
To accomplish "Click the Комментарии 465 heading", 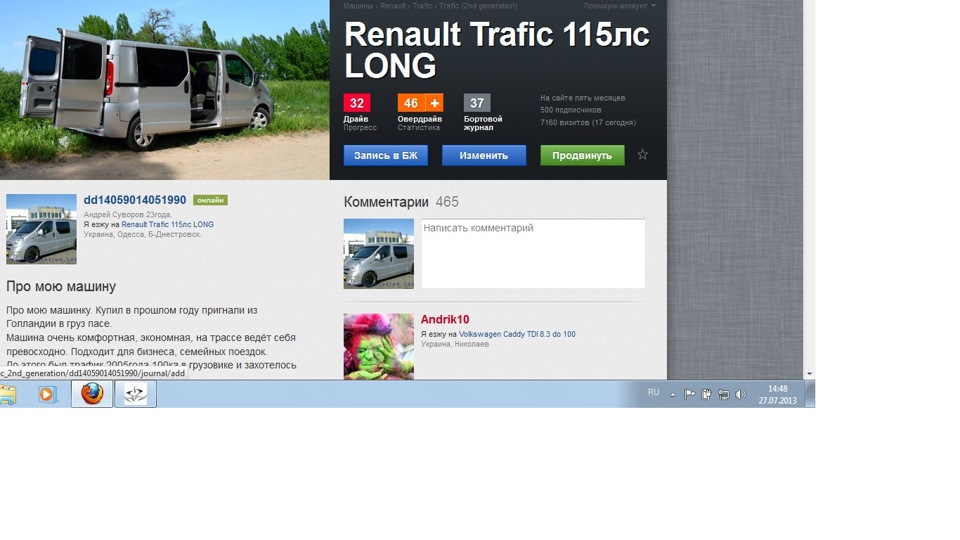I will (x=401, y=202).
